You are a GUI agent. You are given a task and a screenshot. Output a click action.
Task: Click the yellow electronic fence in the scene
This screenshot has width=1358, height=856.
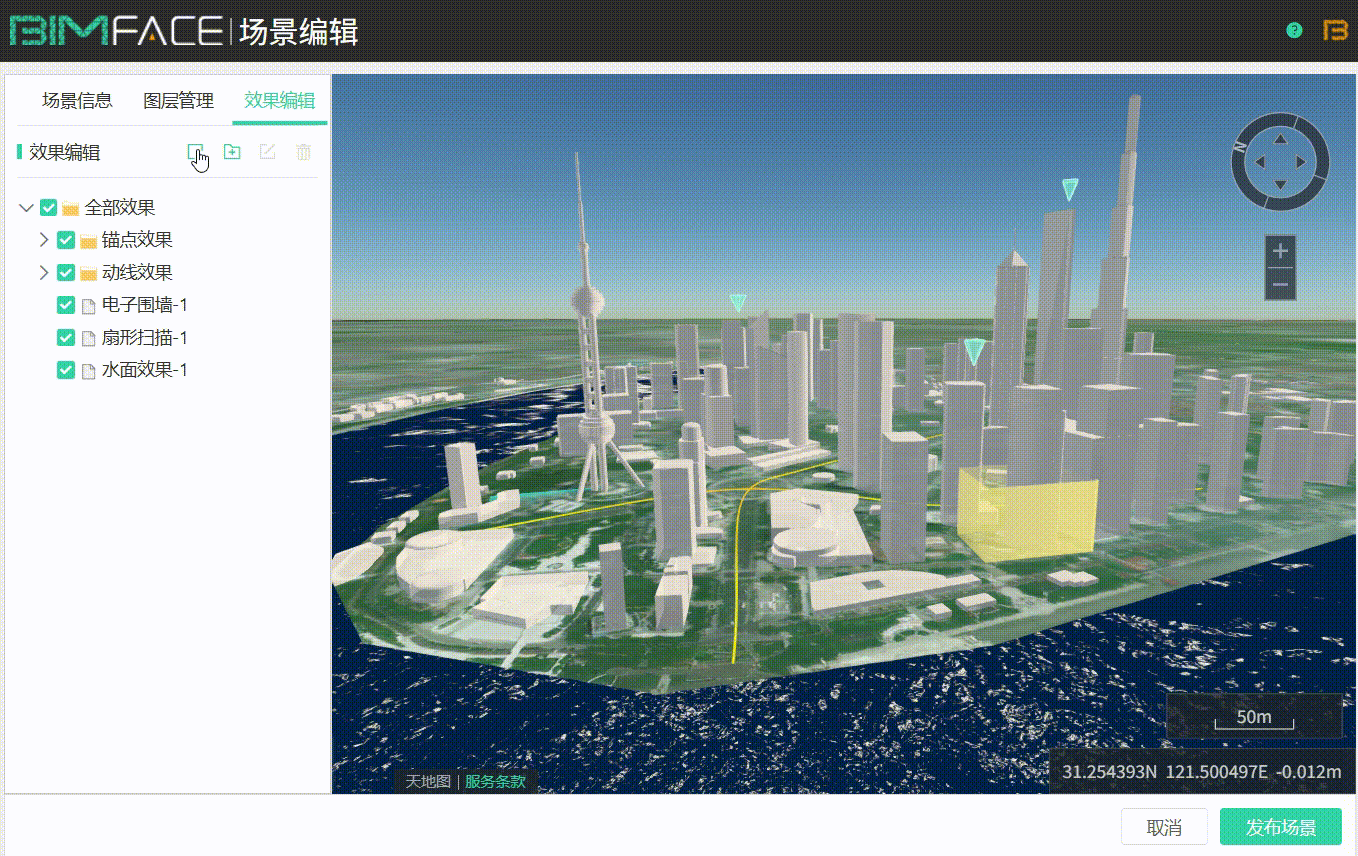pyautogui.click(x=1027, y=517)
